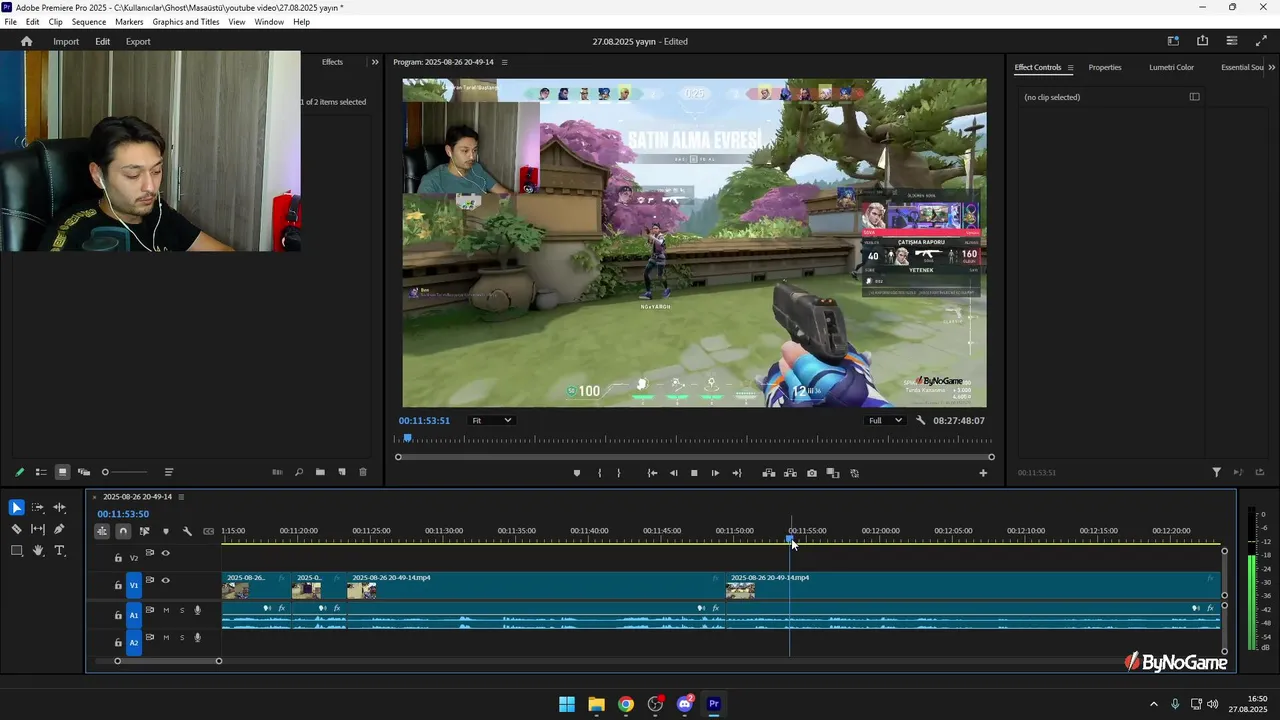Select the Ripple Edit tool

(x=59, y=508)
